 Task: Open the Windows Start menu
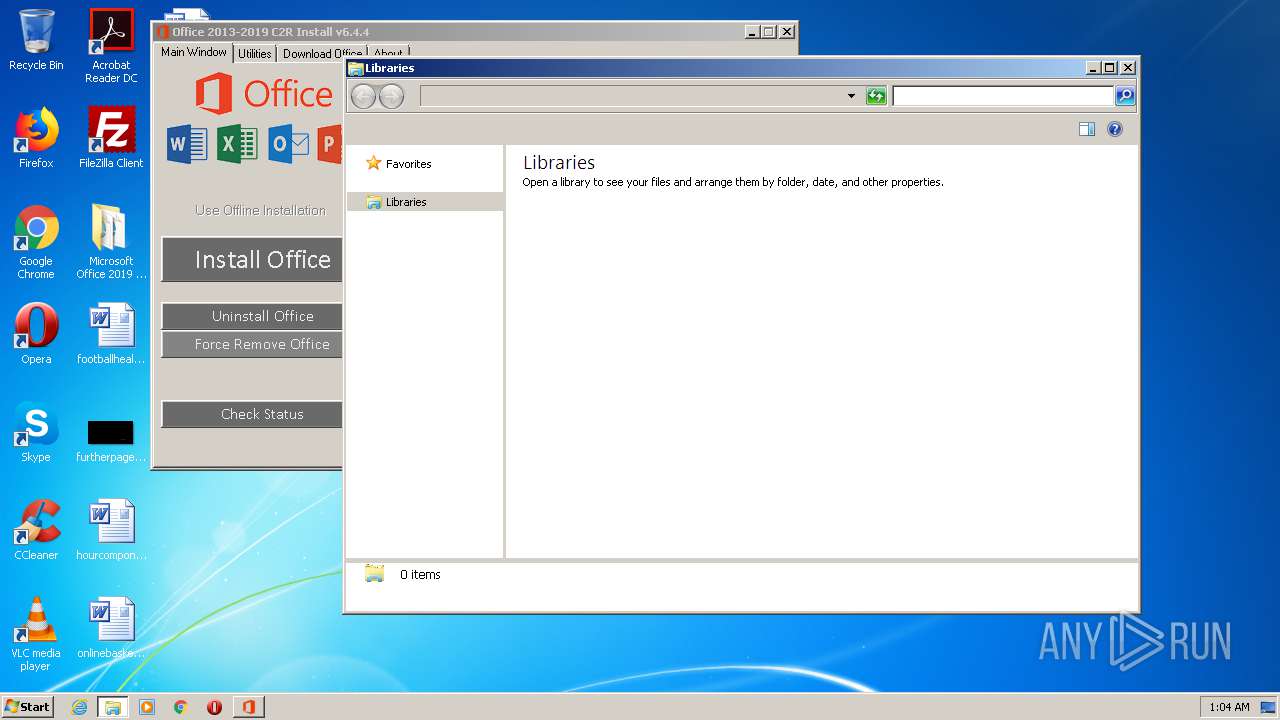[x=27, y=707]
